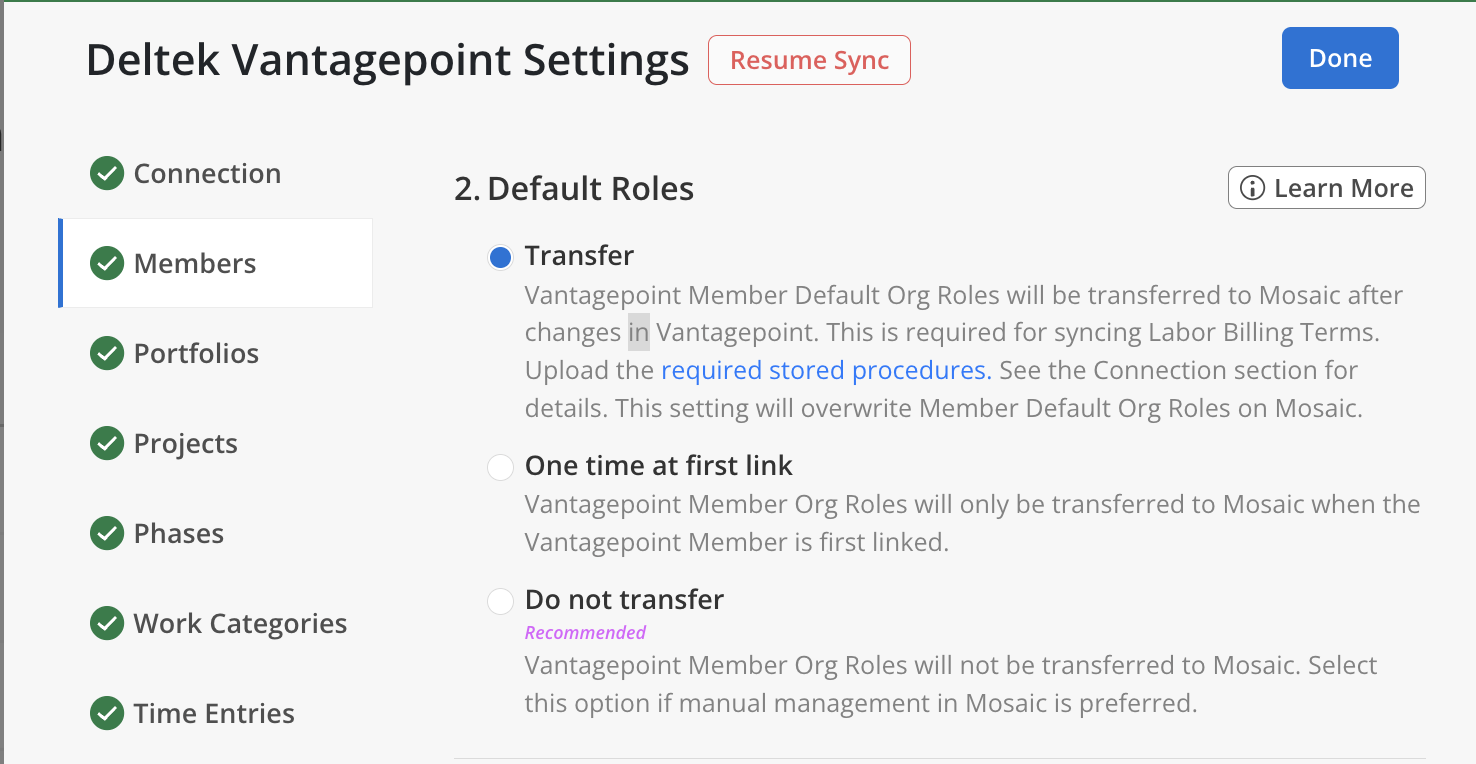The image size is (1476, 764).
Task: Click the check icon beside Time Entries
Action: [107, 714]
